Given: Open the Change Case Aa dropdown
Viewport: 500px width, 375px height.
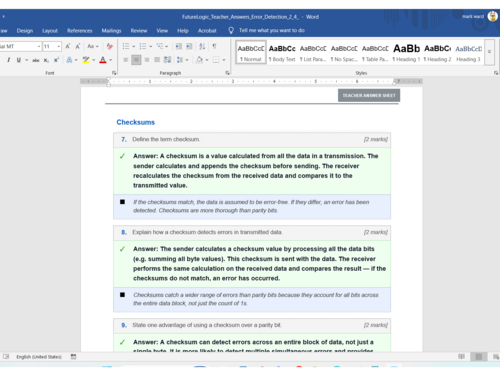Looking at the screenshot, I should pyautogui.click(x=93, y=46).
